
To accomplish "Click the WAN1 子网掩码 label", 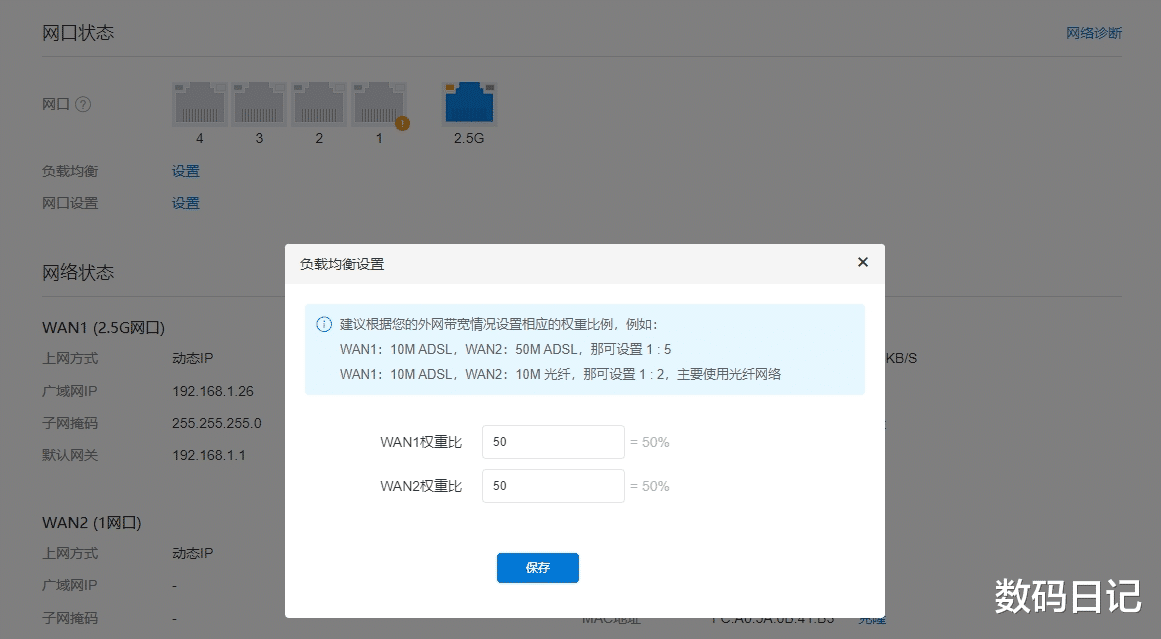I will tap(70, 424).
